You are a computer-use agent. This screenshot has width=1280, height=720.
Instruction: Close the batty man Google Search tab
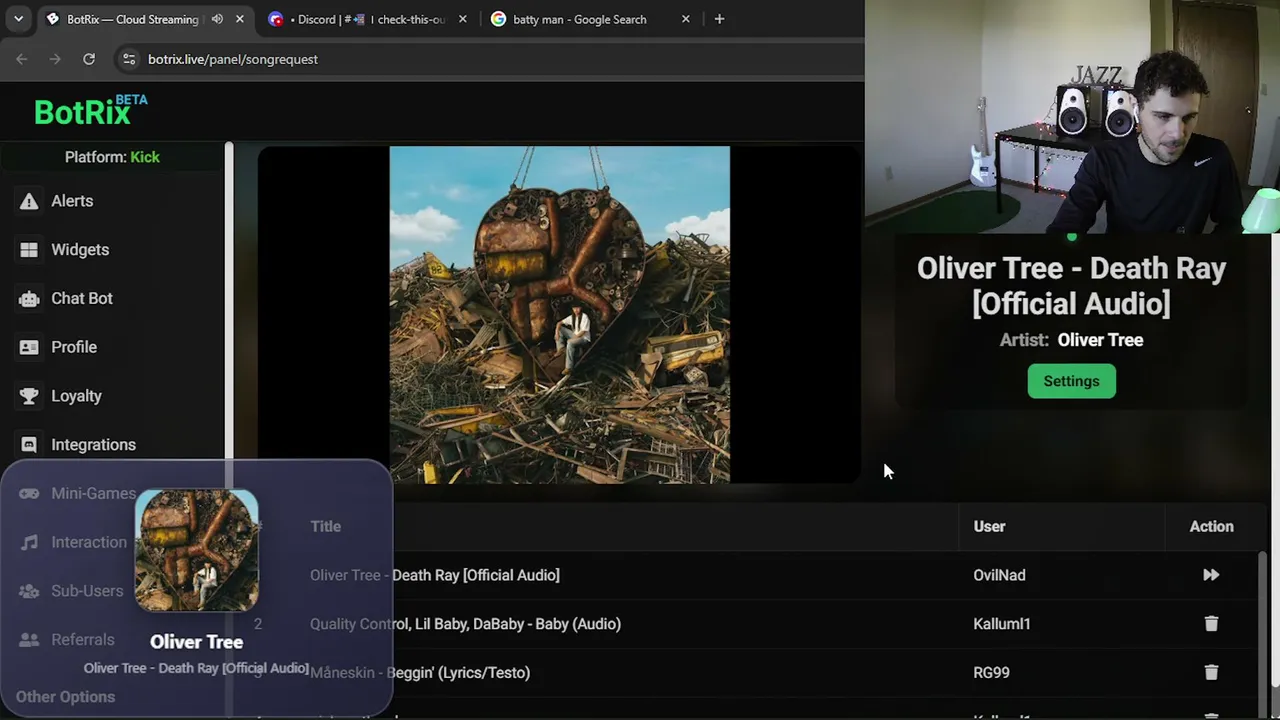pyautogui.click(x=686, y=19)
